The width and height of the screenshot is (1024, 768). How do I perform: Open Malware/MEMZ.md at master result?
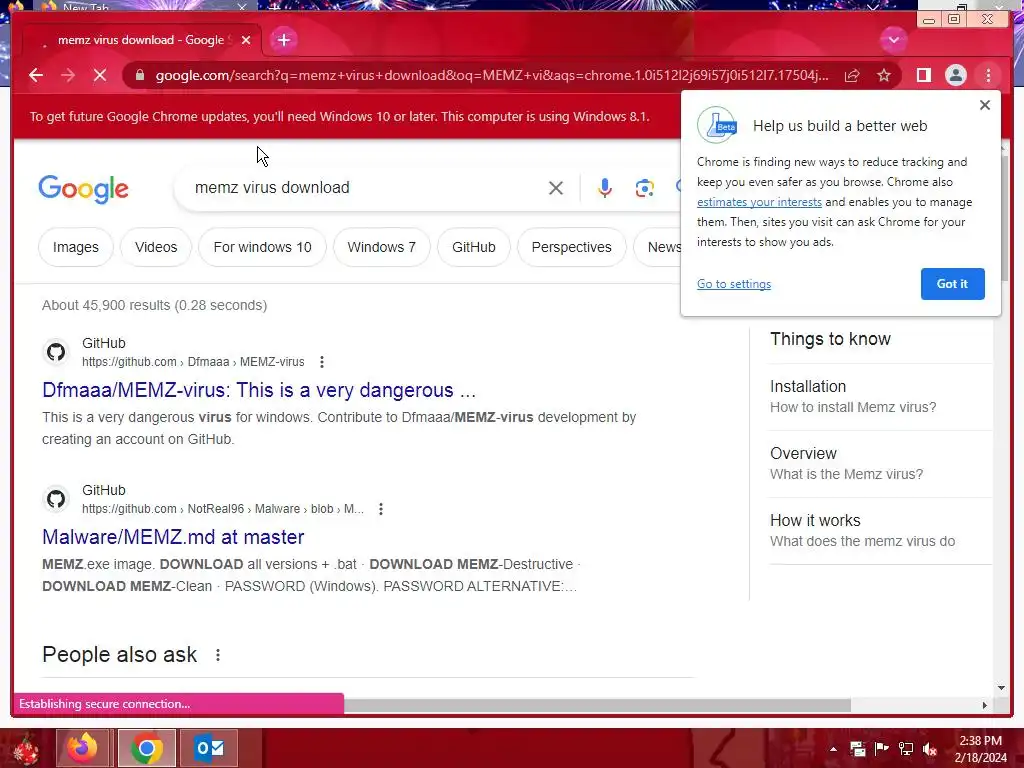(173, 537)
